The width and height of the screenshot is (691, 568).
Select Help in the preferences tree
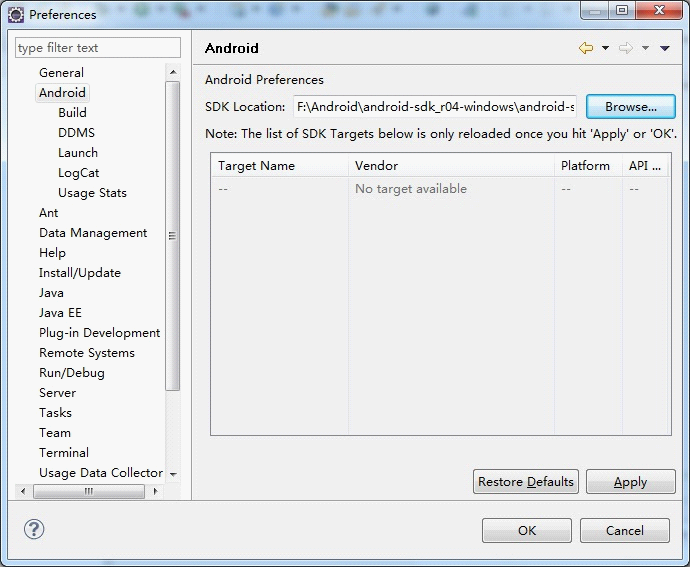[x=52, y=253]
